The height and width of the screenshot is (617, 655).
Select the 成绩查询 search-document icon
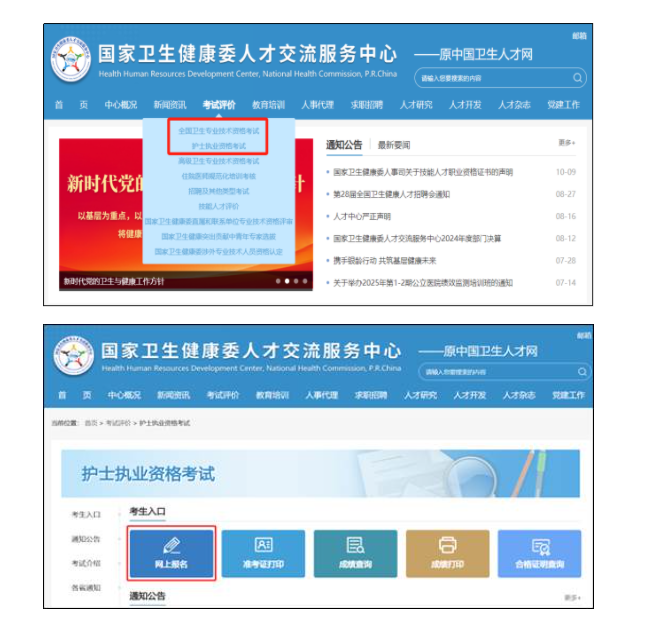[x=355, y=551]
